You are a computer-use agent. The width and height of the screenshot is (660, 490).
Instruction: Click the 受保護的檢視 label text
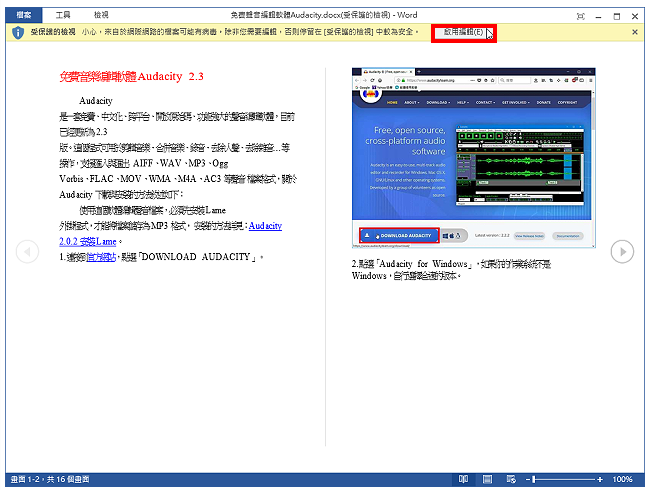click(x=53, y=32)
